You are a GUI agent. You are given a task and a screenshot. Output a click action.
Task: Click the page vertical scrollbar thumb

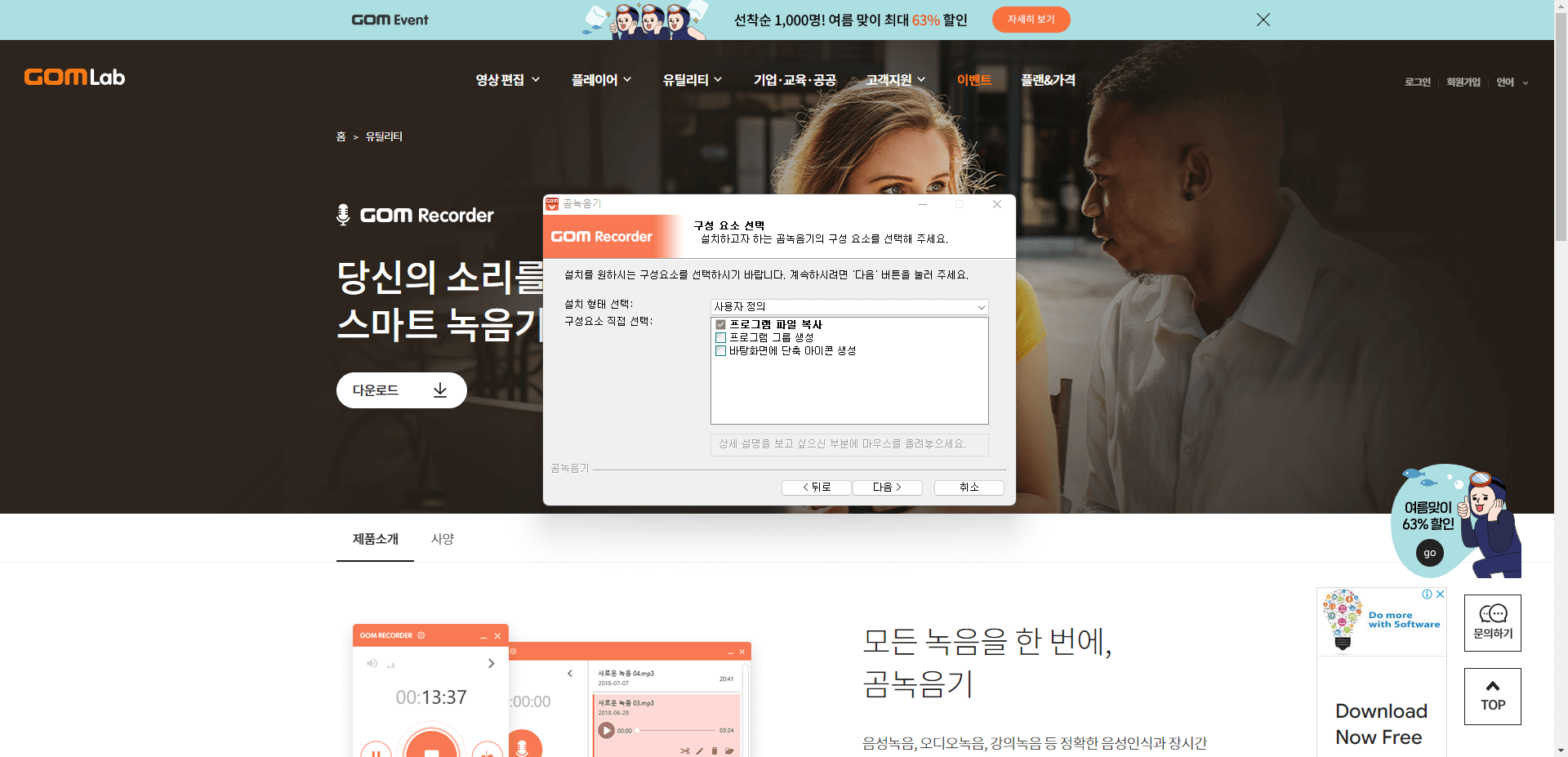[x=1561, y=127]
